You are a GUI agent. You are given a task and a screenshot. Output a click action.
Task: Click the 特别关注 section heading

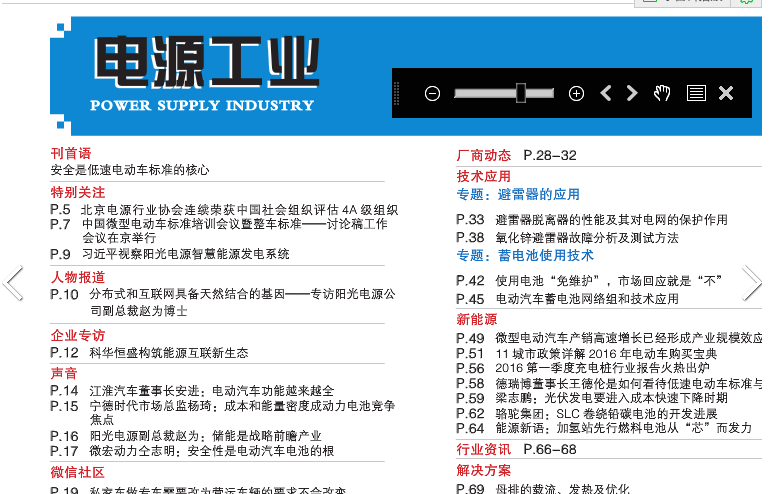coord(78,192)
